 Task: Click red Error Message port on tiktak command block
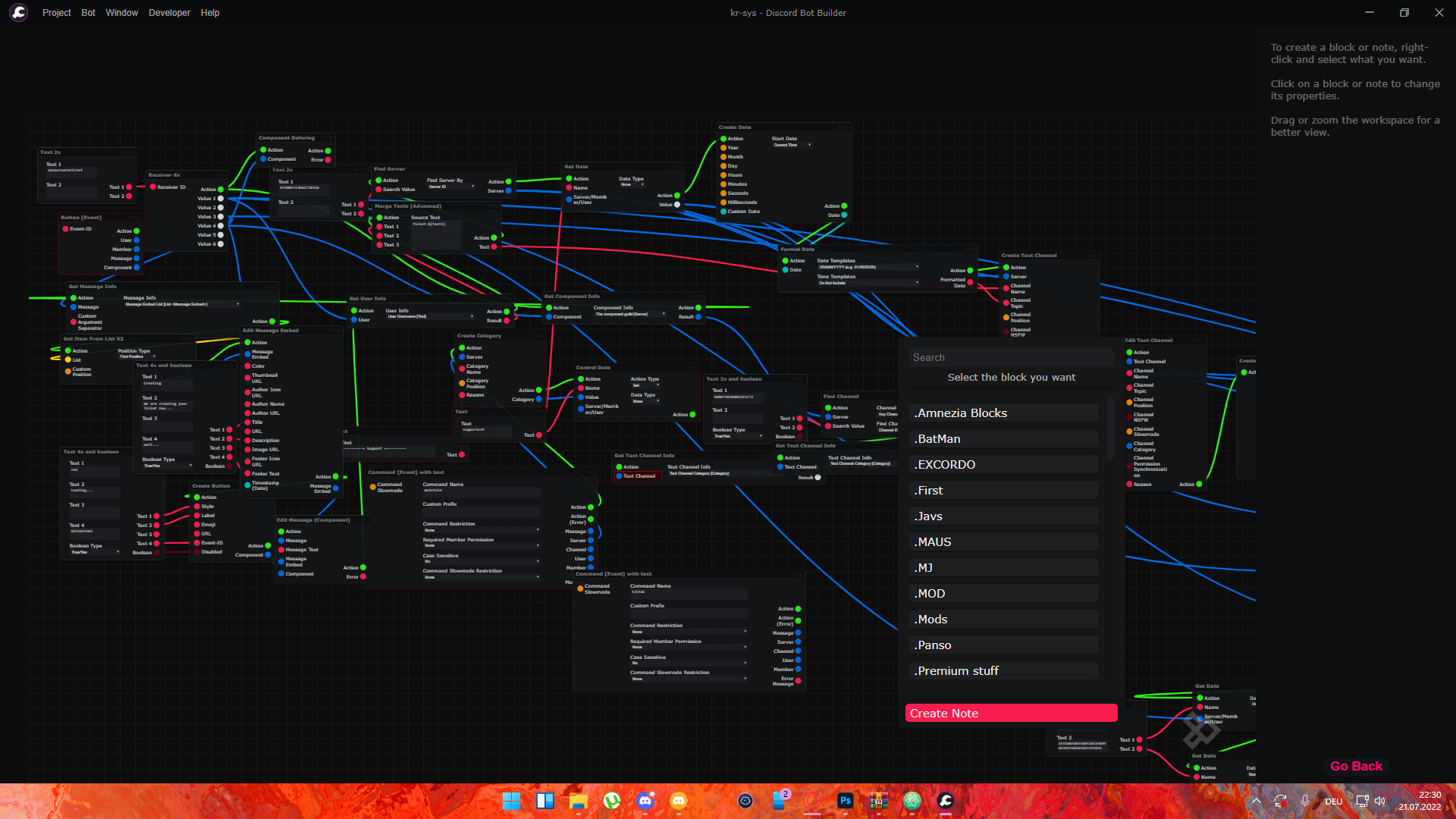pyautogui.click(x=799, y=681)
